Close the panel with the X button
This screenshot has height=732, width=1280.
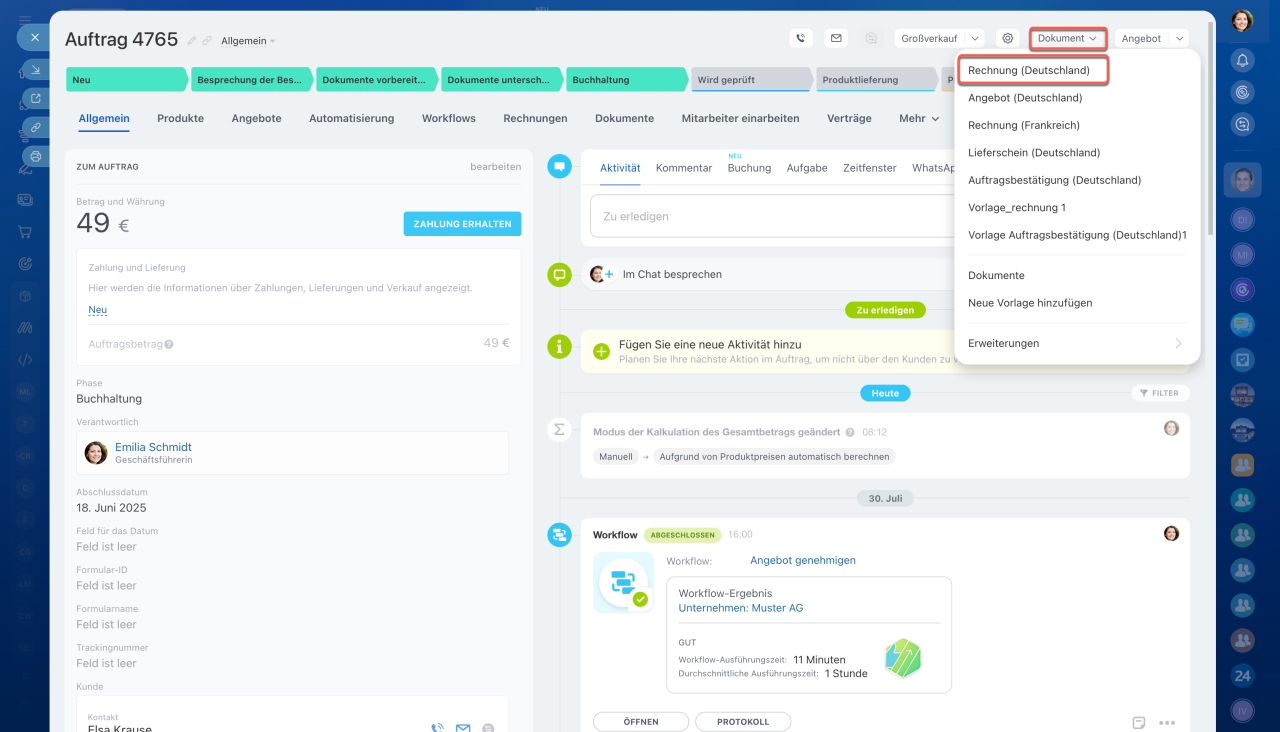[x=34, y=37]
